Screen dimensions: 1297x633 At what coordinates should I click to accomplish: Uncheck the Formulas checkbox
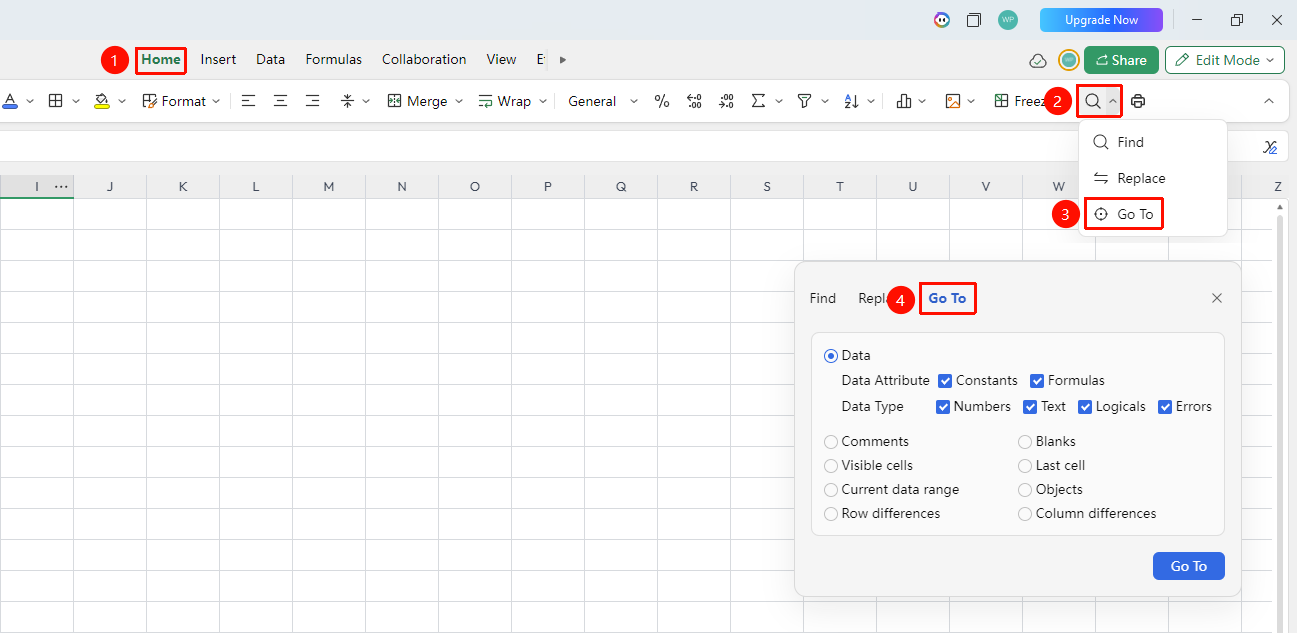[1037, 381]
